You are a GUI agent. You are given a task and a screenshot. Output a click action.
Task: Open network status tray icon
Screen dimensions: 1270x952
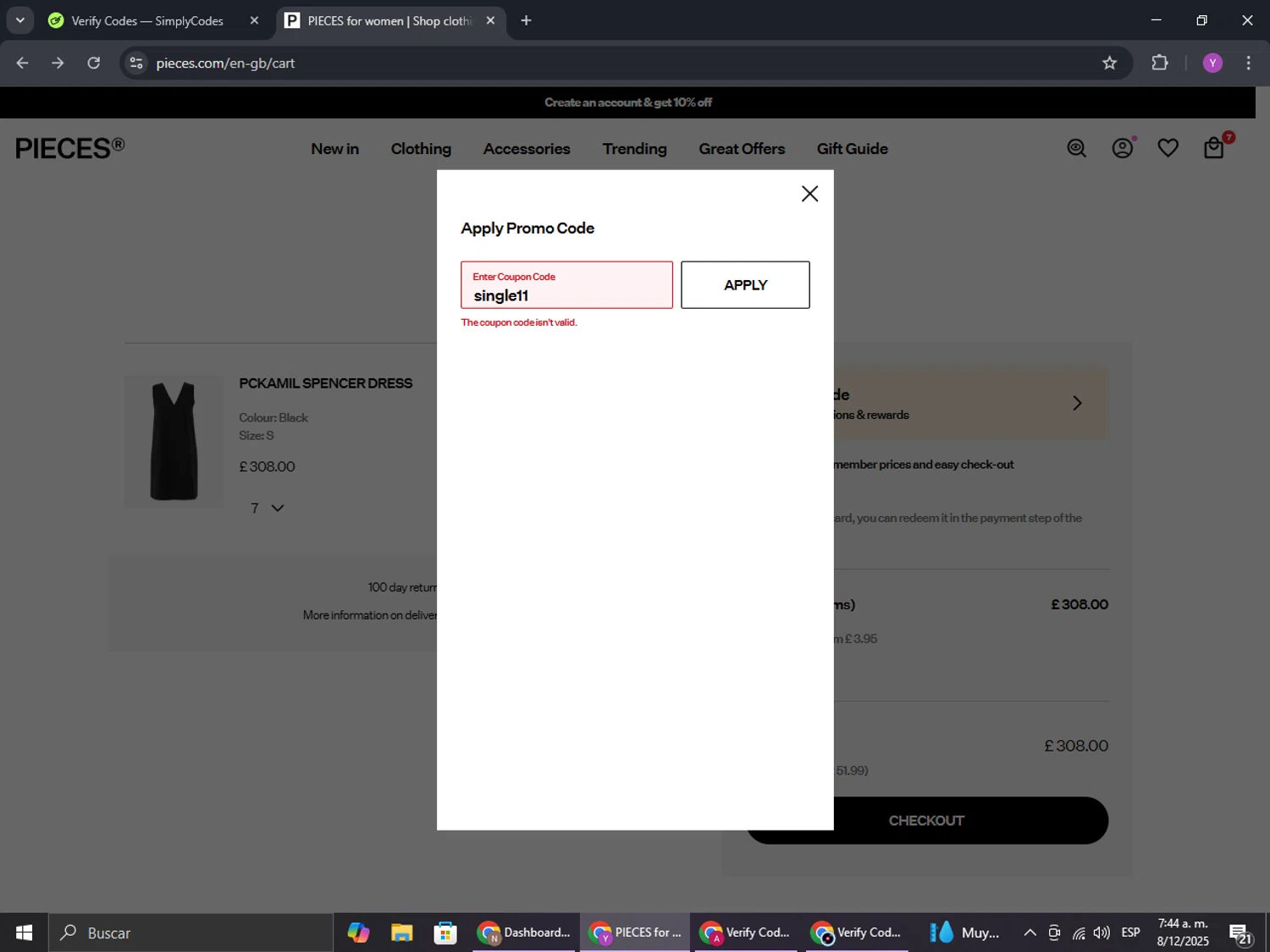pyautogui.click(x=1079, y=933)
